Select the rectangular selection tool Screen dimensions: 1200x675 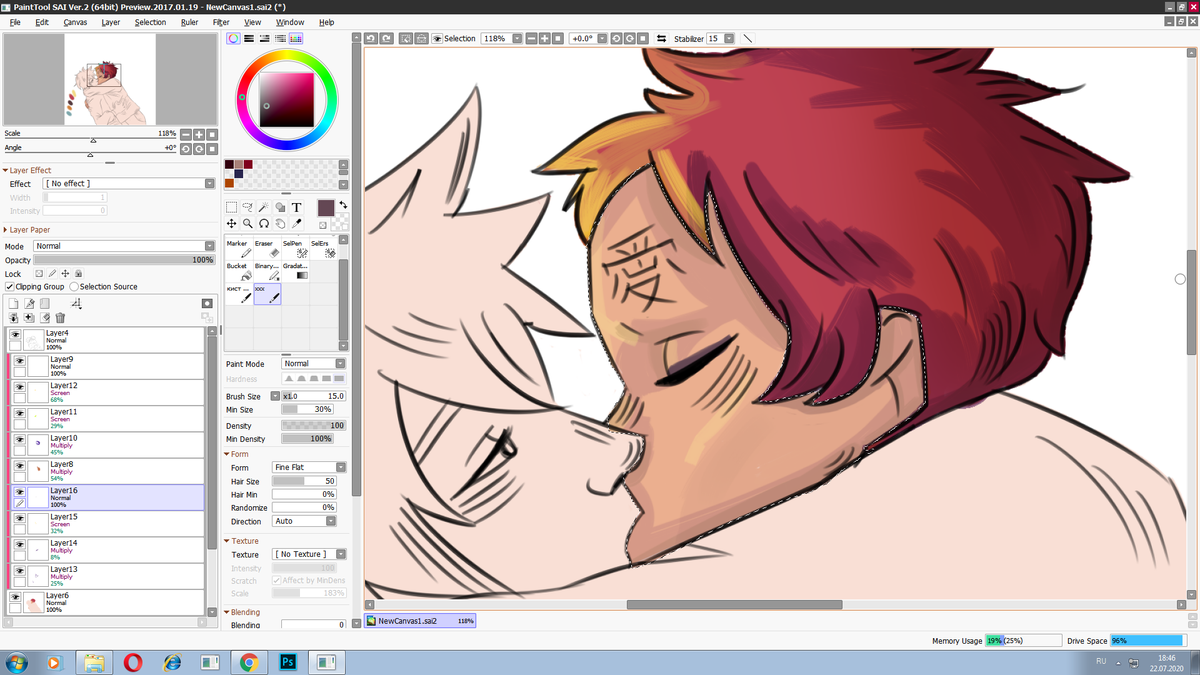231,207
